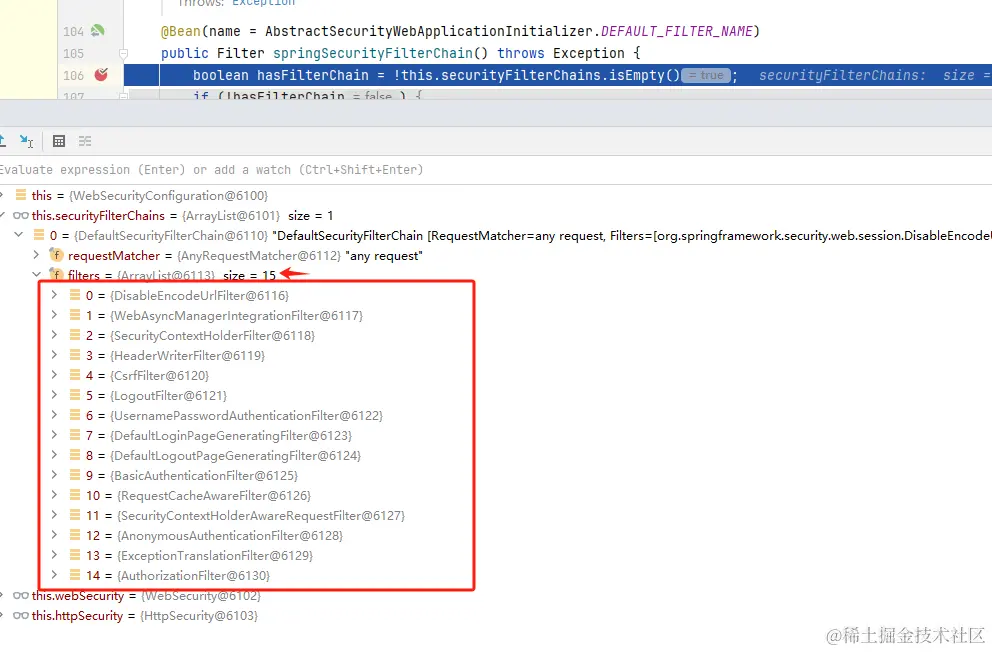Expand the RequestCacheAwareFilter@6126 entry
Screen dimensions: 992x652
pyautogui.click(x=54, y=495)
